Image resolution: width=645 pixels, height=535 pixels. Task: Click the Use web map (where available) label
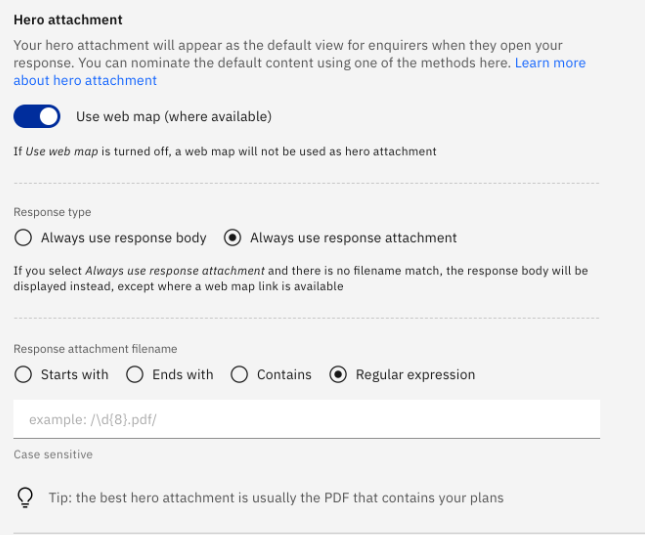click(x=174, y=117)
